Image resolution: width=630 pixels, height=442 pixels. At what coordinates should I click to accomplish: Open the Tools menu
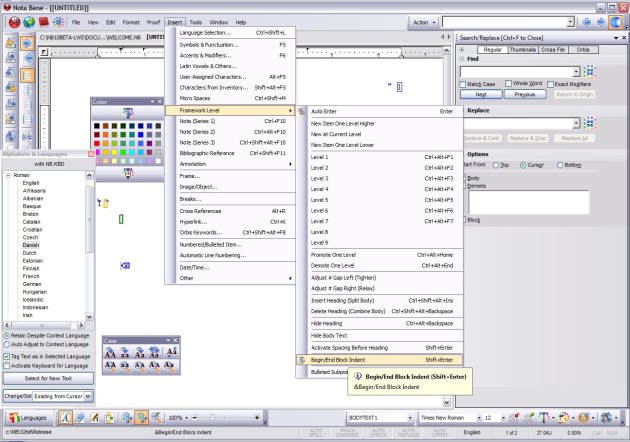click(196, 23)
